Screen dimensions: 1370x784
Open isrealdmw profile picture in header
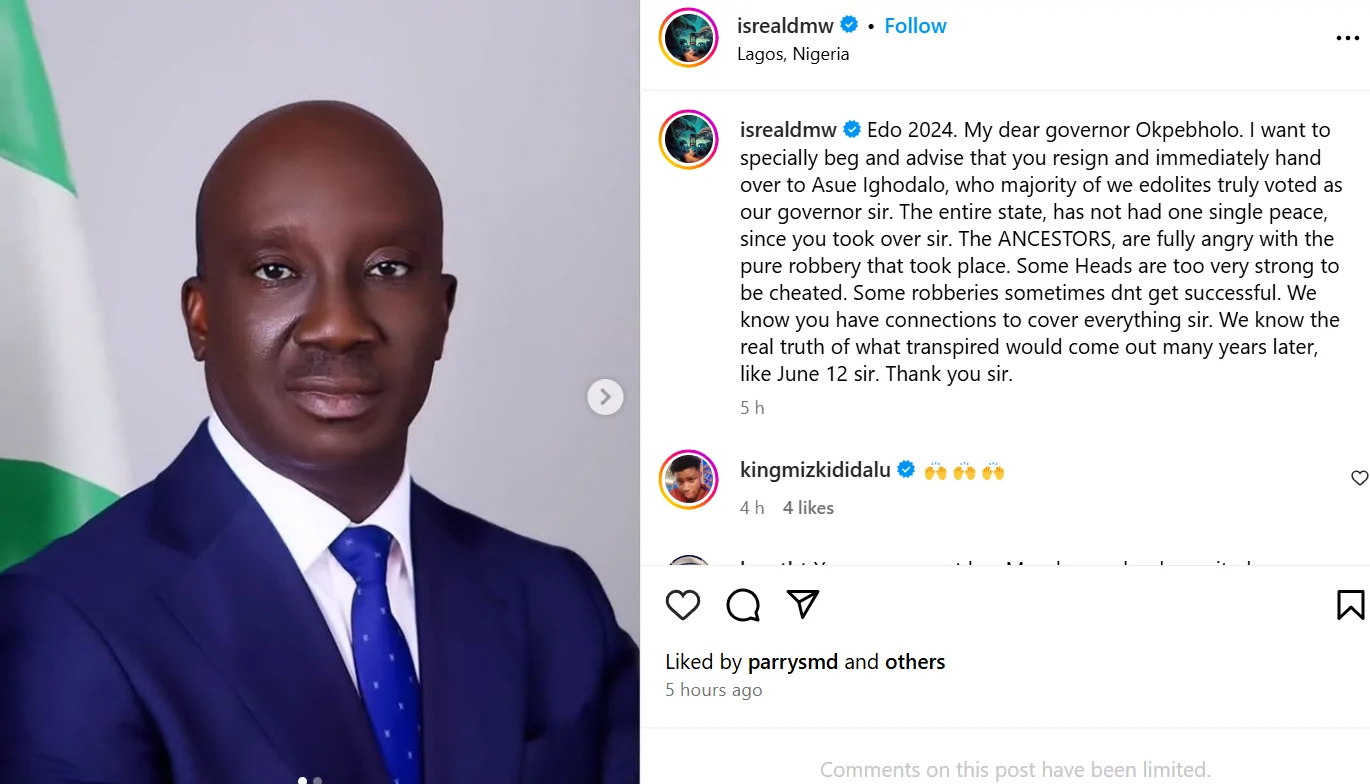689,38
